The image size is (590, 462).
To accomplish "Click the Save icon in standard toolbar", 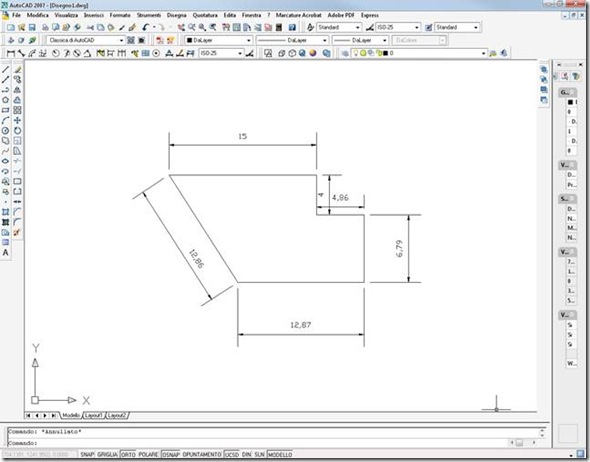I will [x=32, y=27].
